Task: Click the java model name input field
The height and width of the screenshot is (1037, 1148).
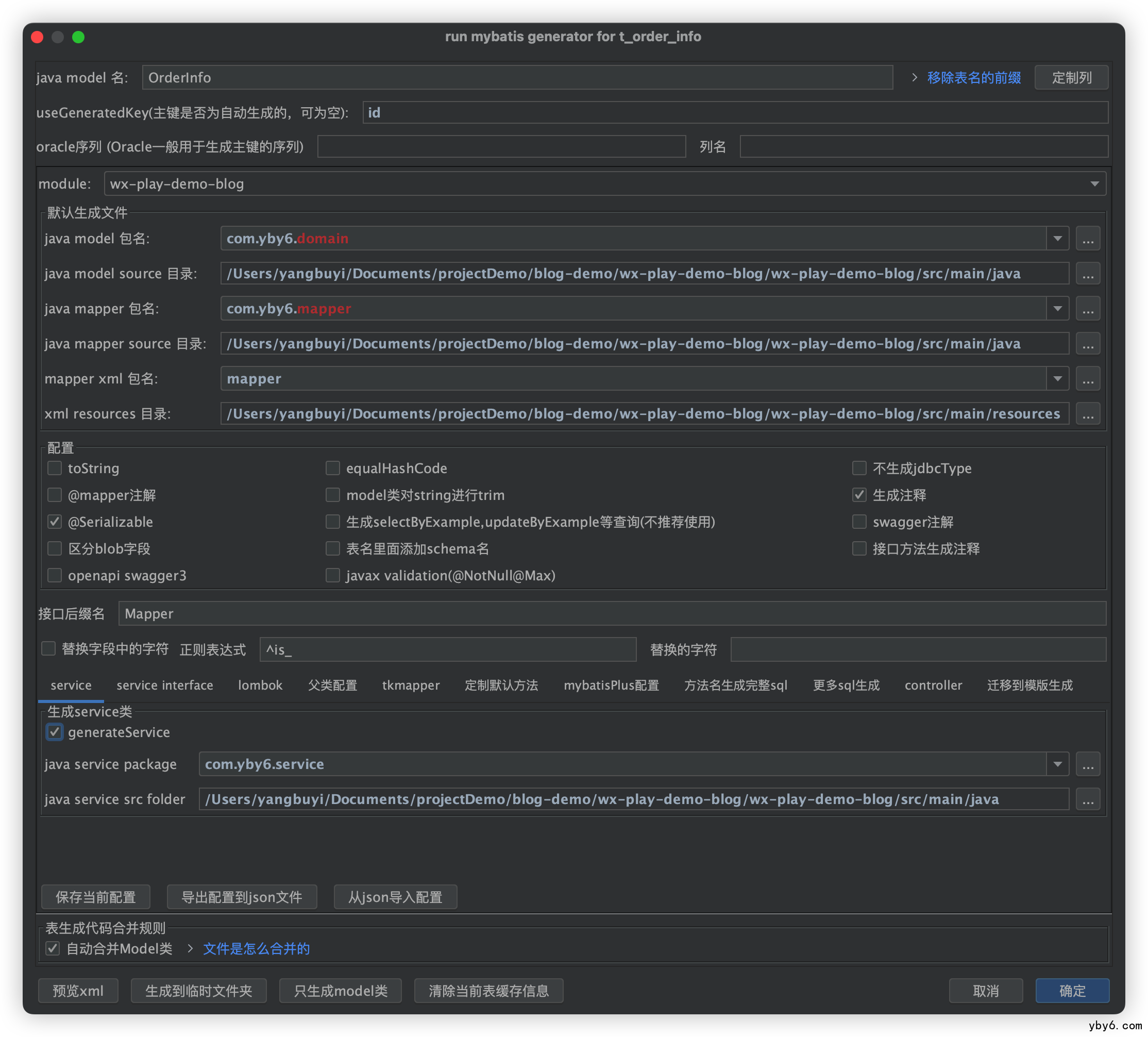Action: point(516,77)
